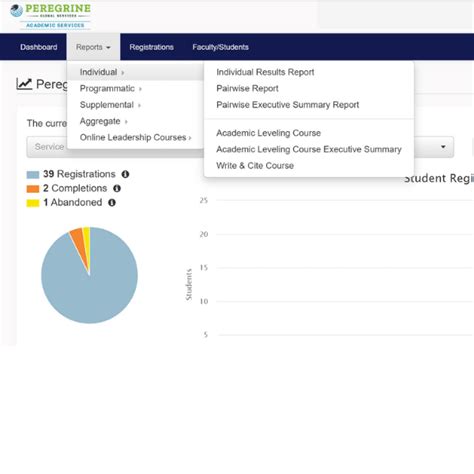The width and height of the screenshot is (474, 474).
Task: Select Academic Leveling Course Executive Summary
Action: click(x=309, y=149)
